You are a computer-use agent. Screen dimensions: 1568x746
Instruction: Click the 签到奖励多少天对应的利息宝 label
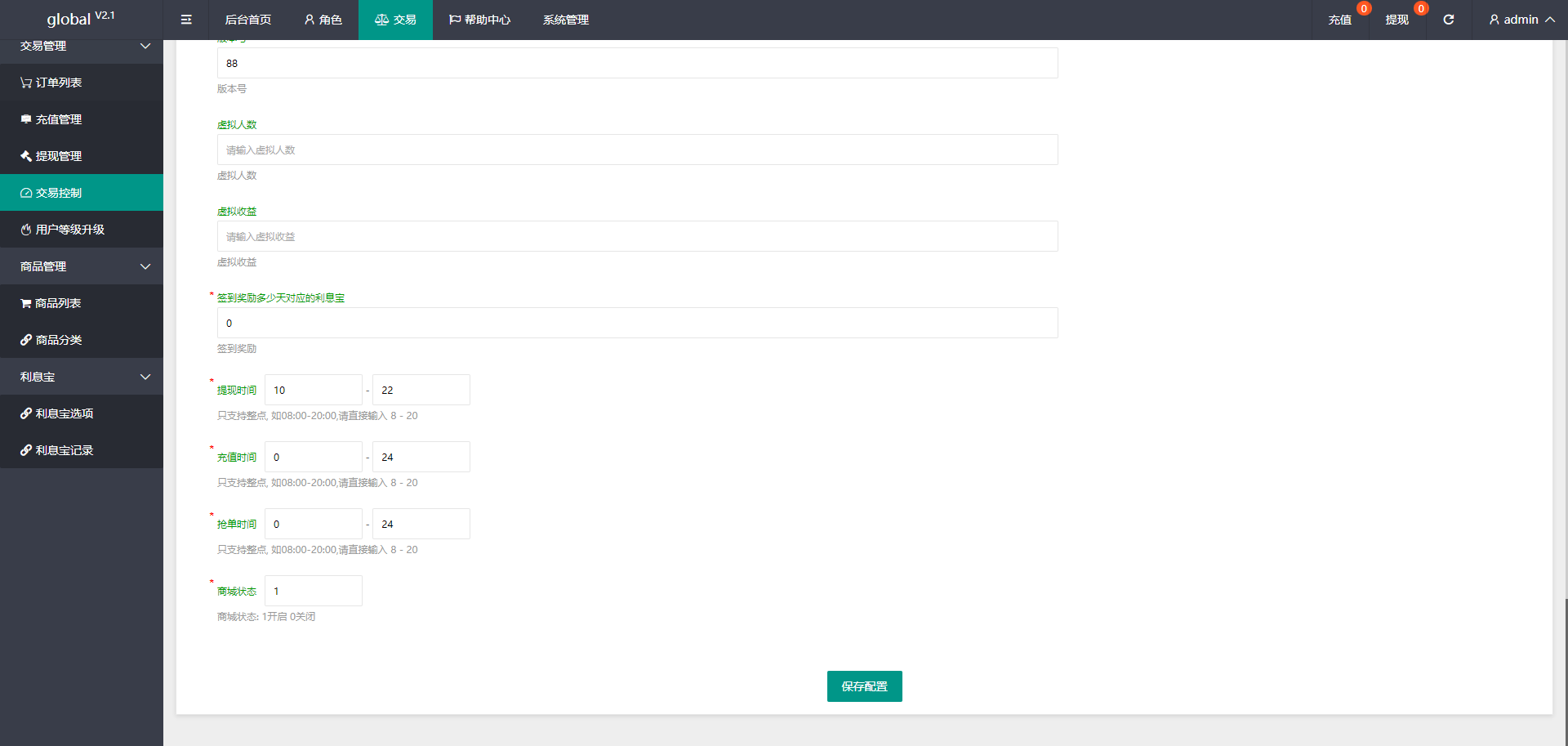point(281,298)
